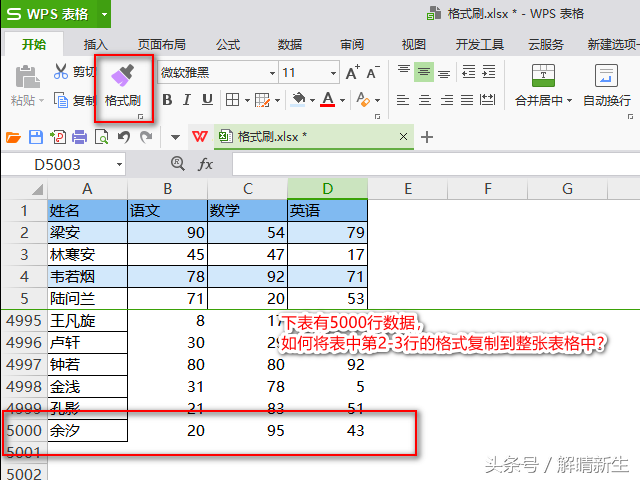This screenshot has width=640, height=480.
Task: Open the 视图 ribbon tab
Action: tap(413, 44)
